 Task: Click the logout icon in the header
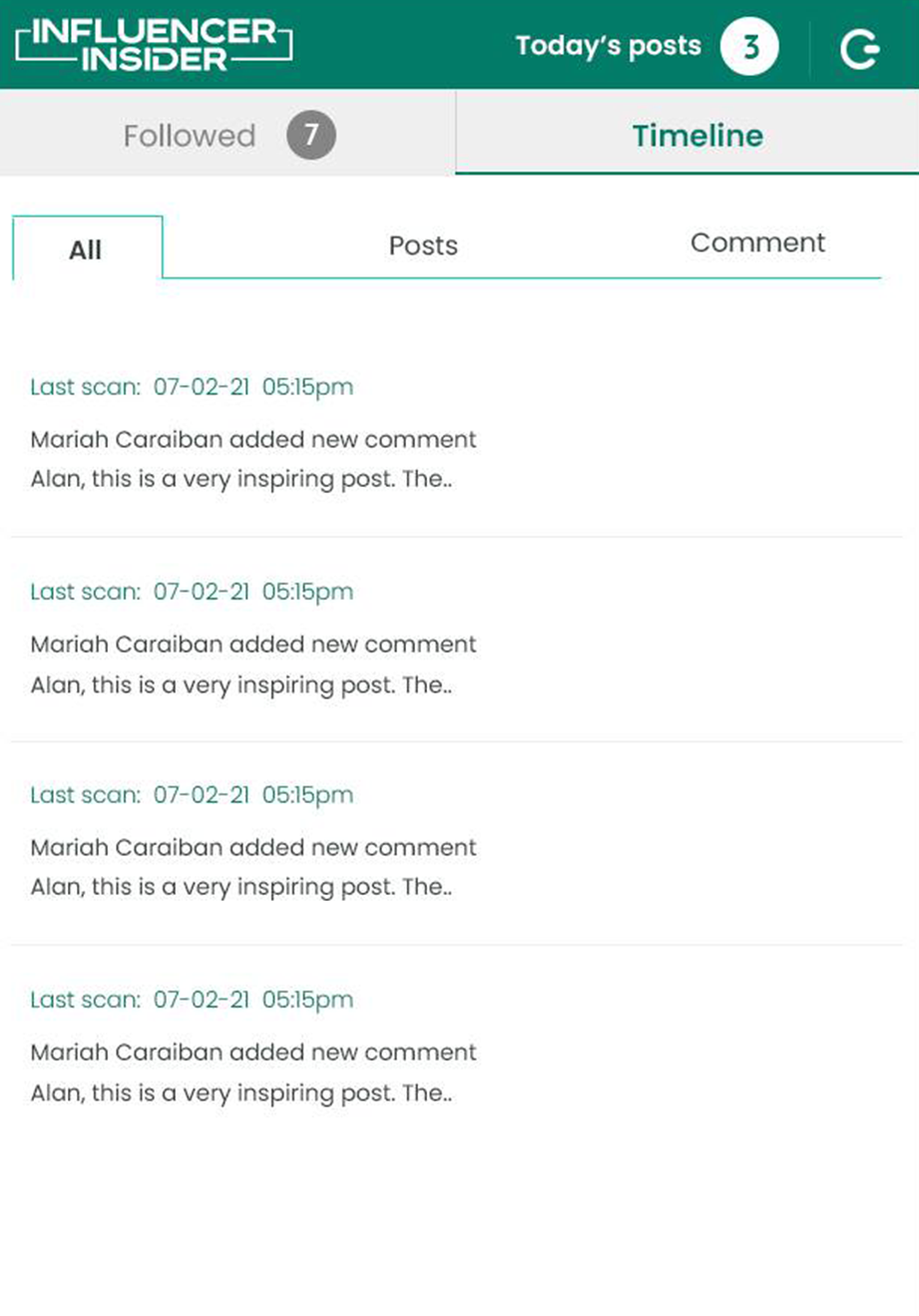pyautogui.click(x=859, y=48)
